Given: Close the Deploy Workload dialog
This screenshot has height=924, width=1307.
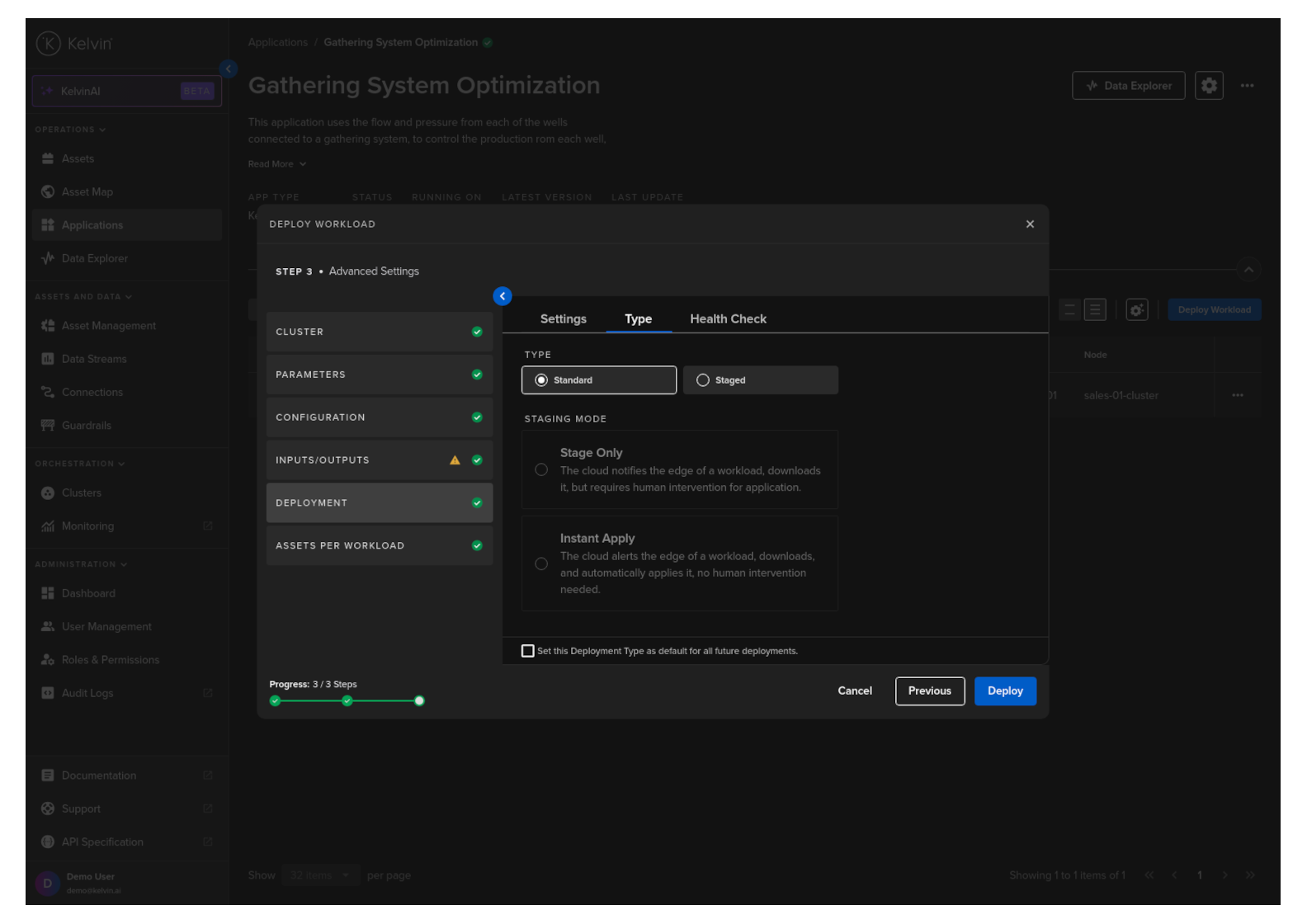Looking at the screenshot, I should coord(1030,224).
